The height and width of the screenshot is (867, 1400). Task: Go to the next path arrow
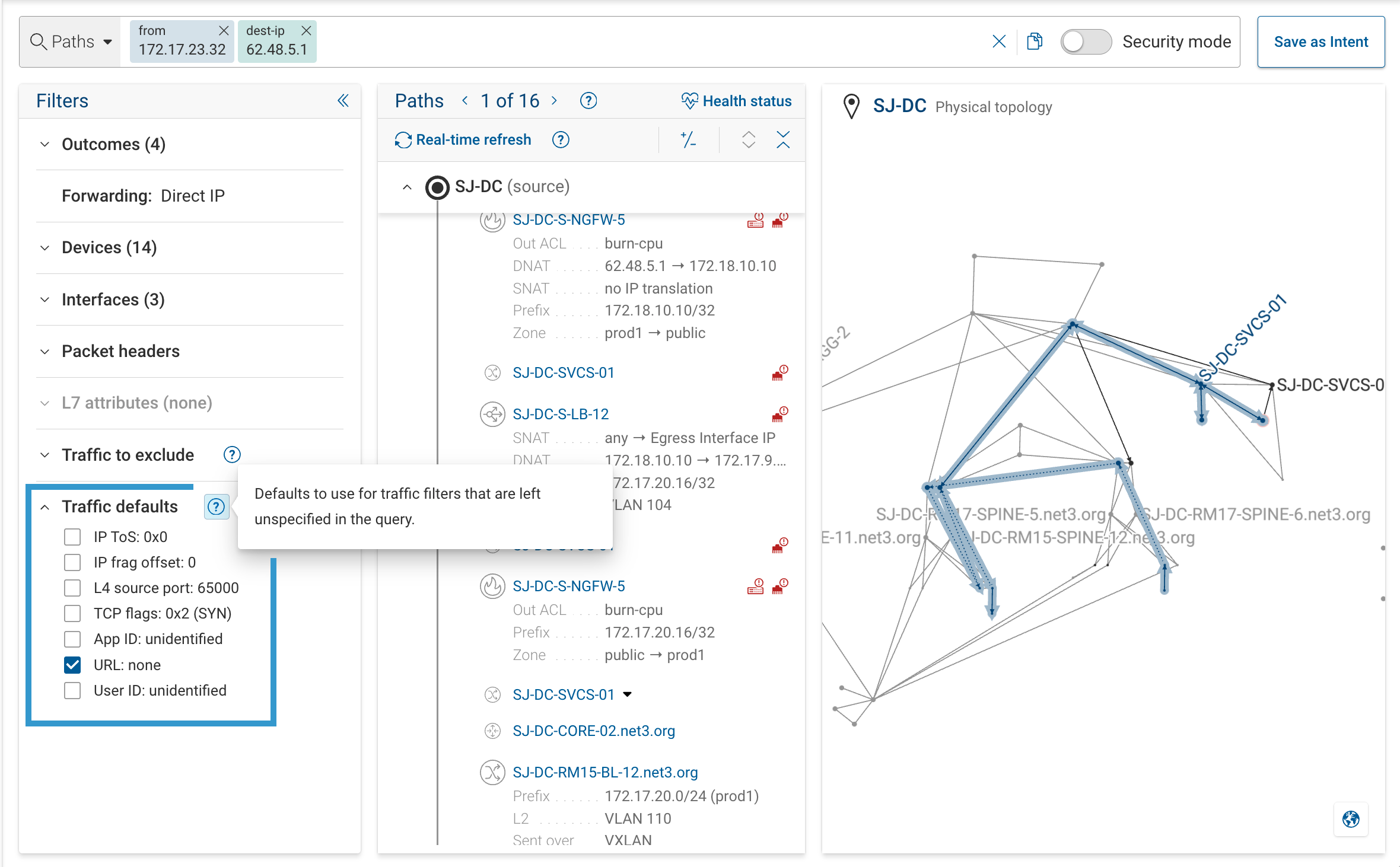point(554,101)
